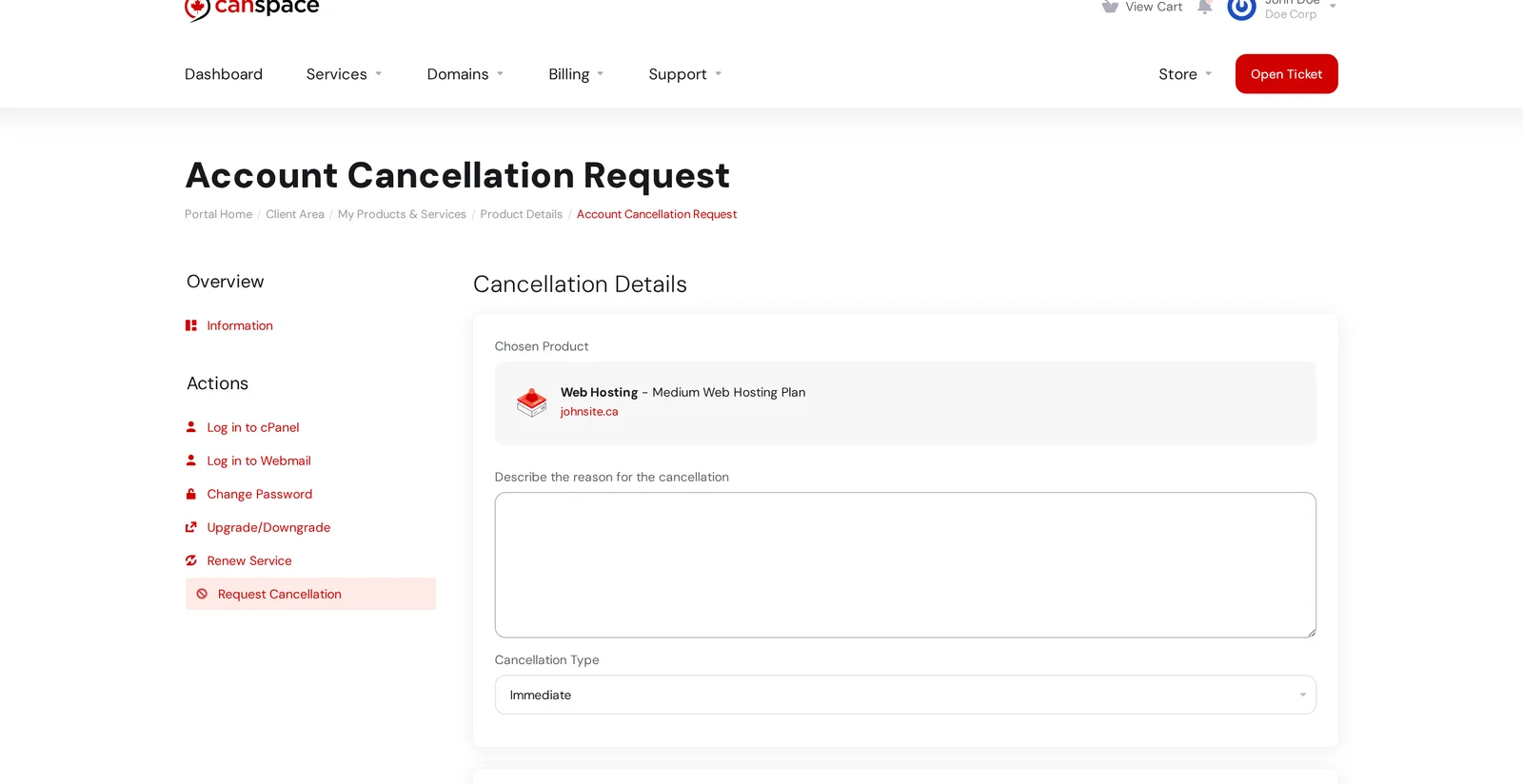Select the Upgrade/Downgrade action
The height and width of the screenshot is (784, 1523).
tap(268, 527)
